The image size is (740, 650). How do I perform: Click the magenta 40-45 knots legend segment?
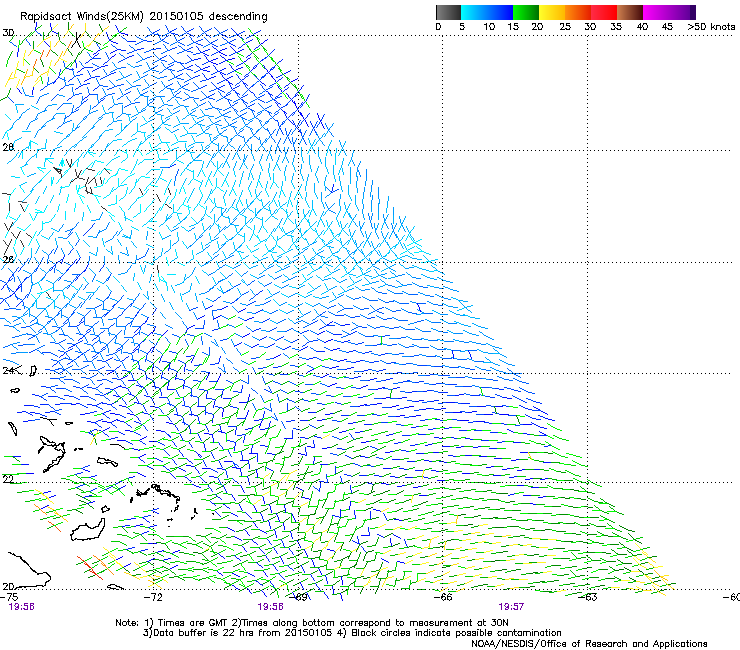(656, 12)
